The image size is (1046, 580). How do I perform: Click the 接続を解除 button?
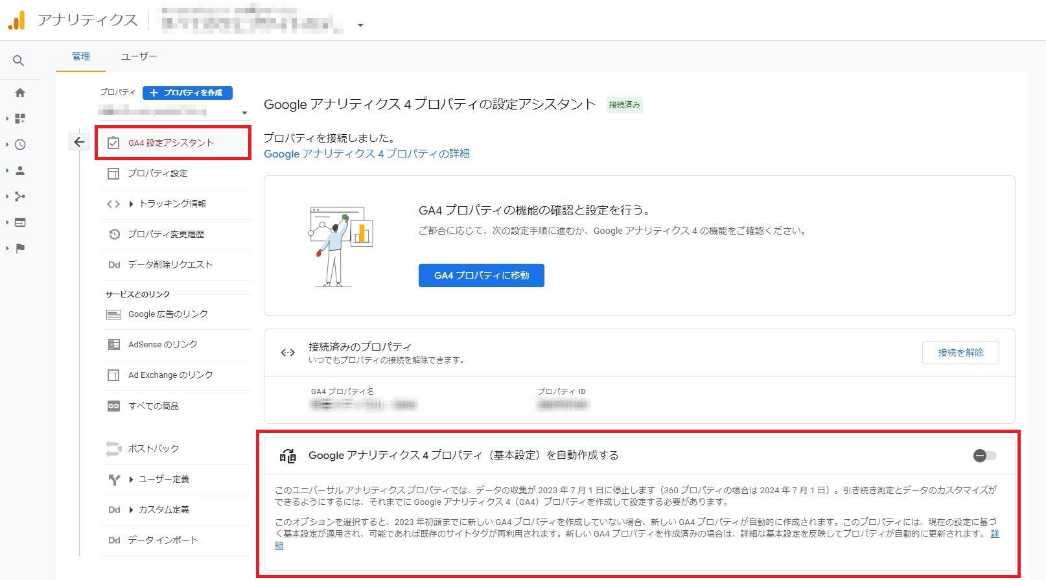(x=961, y=352)
